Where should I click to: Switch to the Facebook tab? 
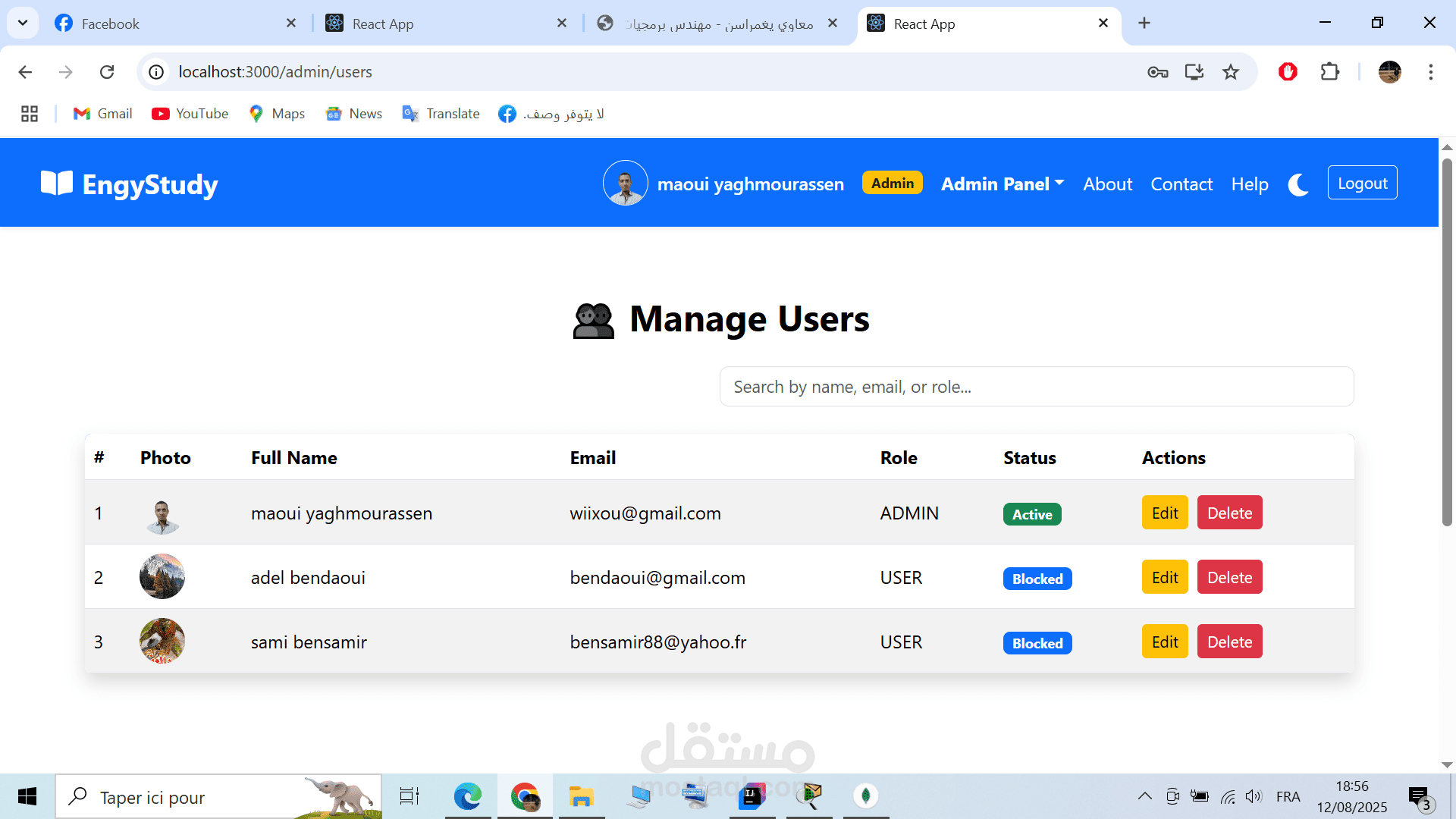[x=111, y=24]
